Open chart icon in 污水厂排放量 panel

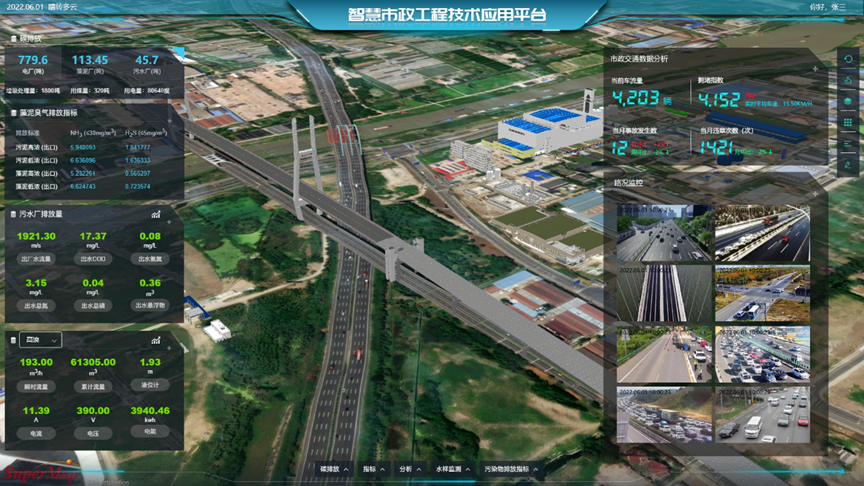156,214
